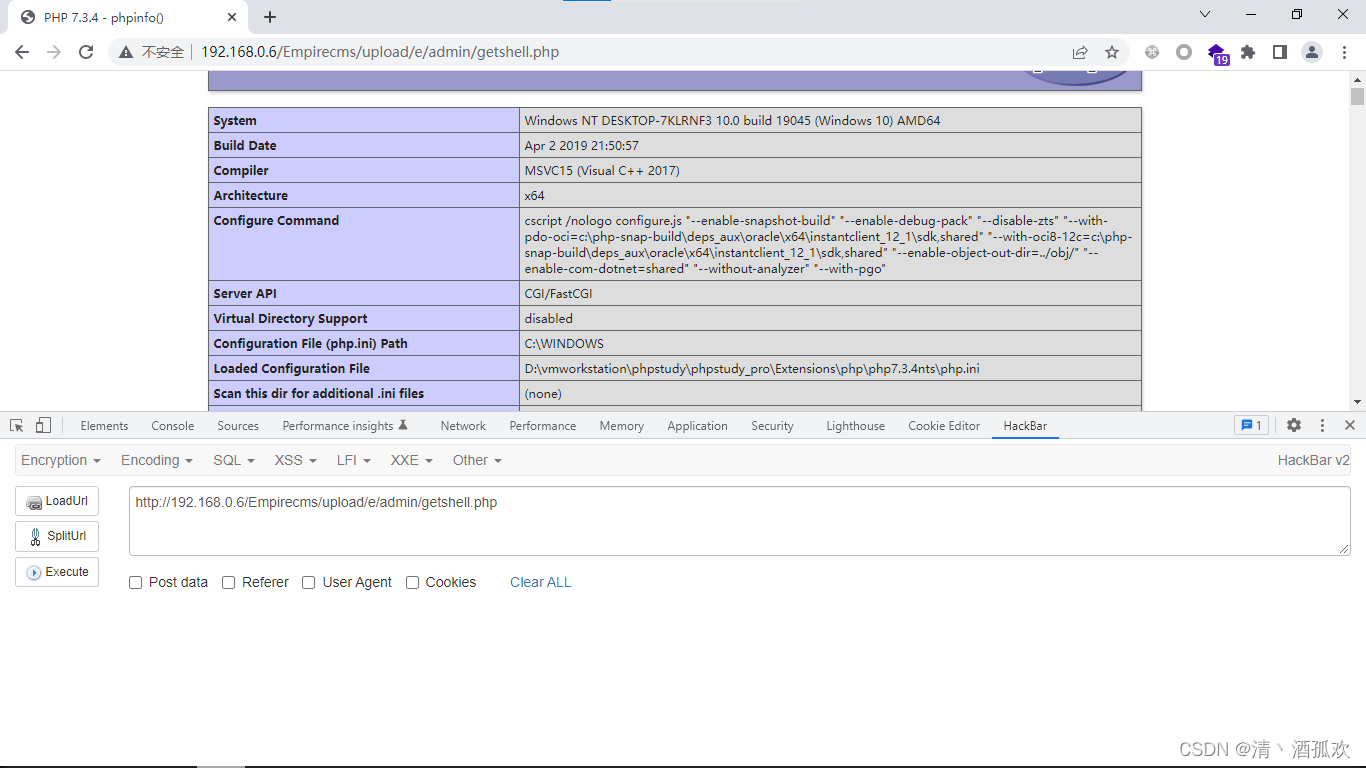1366x768 pixels.
Task: Enable the Post data checkbox
Action: 136,583
